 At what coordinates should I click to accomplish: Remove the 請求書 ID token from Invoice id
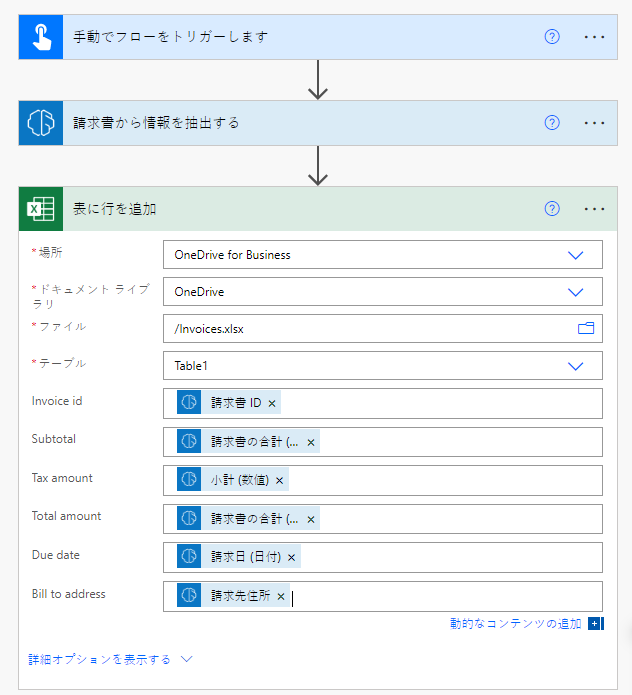[272, 404]
